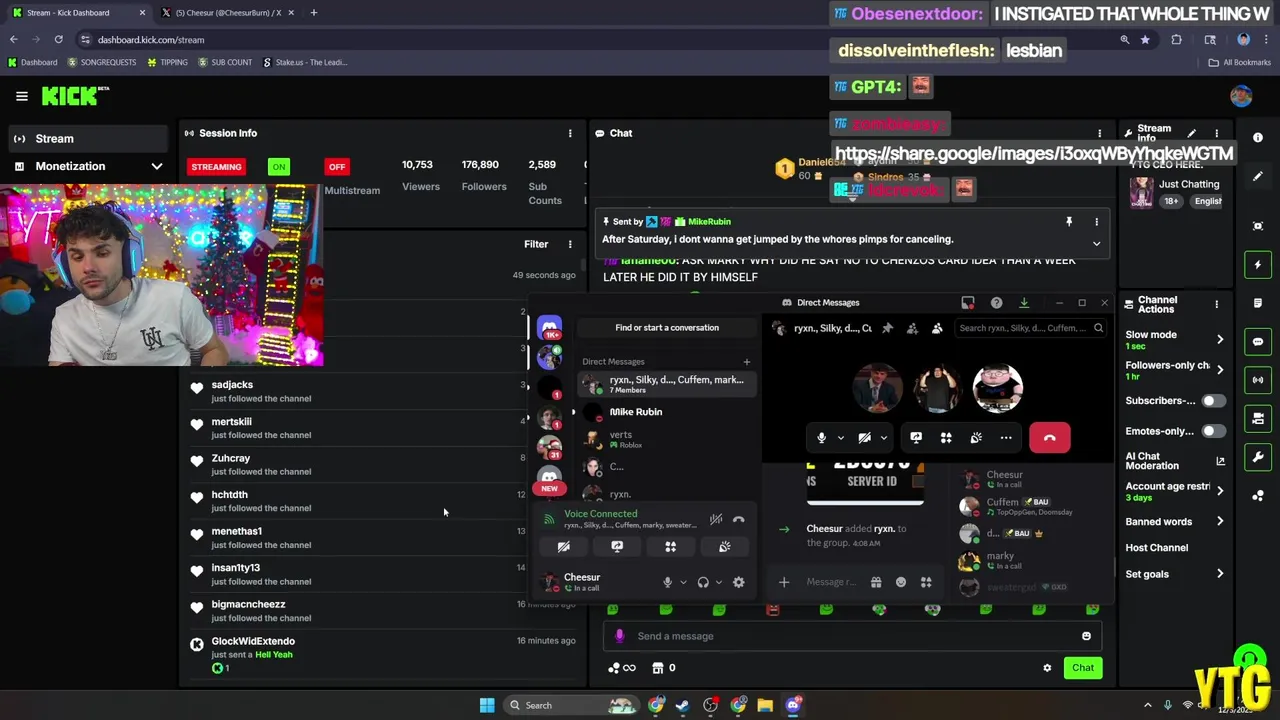This screenshot has height=720, width=1280.
Task: Open Discord call camera device dropdown
Action: (x=884, y=438)
